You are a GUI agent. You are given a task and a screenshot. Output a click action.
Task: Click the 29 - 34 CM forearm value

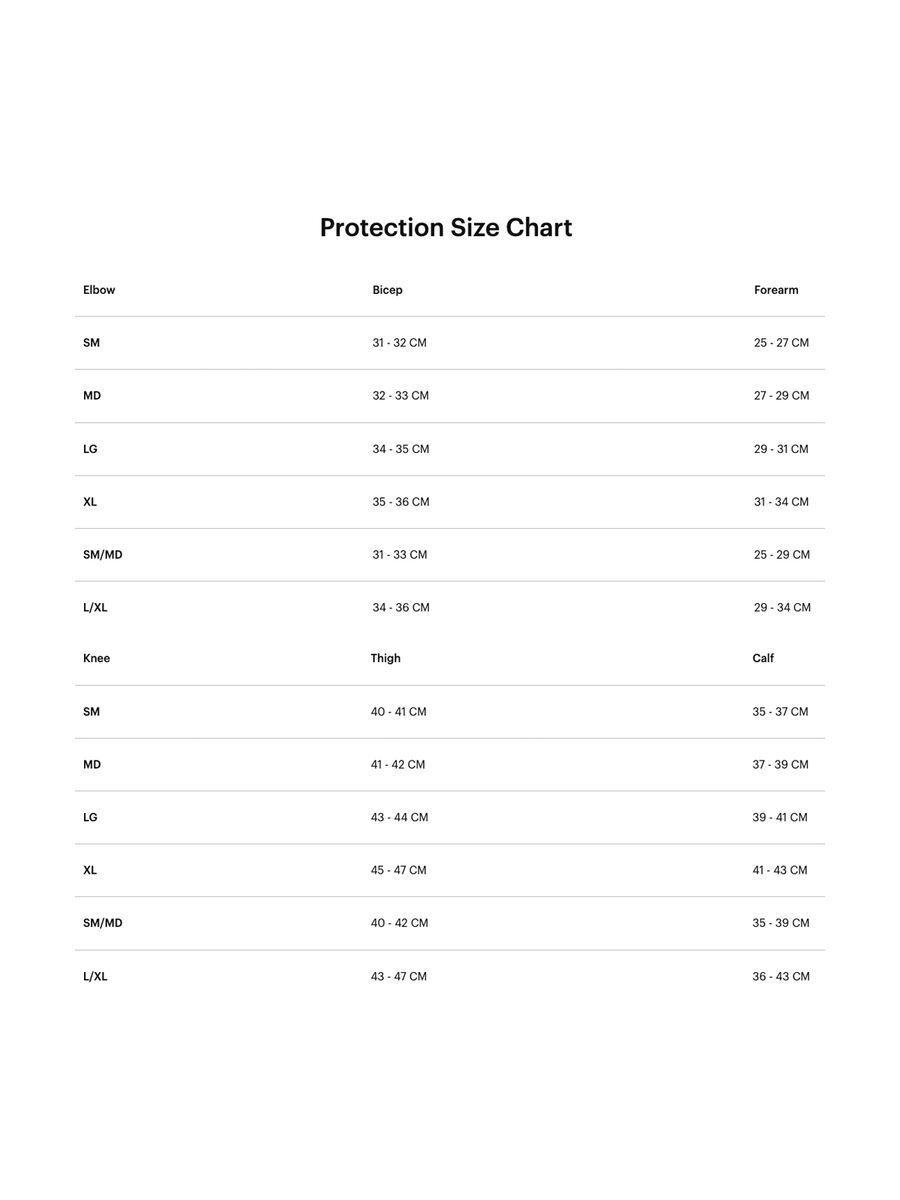[782, 608]
